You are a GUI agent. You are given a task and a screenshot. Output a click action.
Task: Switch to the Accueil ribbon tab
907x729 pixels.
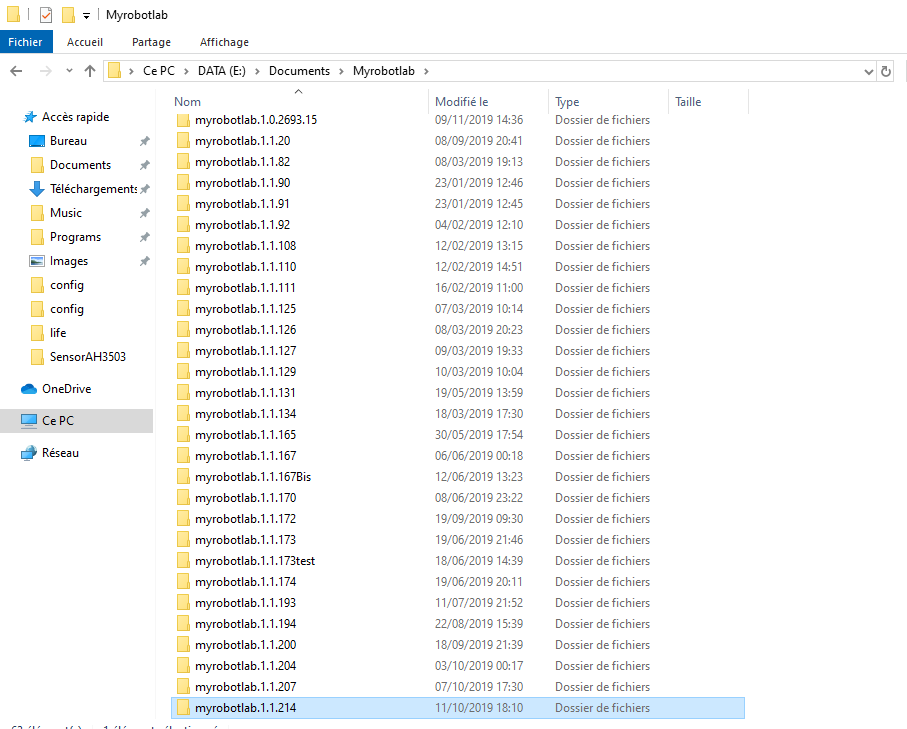[x=85, y=42]
